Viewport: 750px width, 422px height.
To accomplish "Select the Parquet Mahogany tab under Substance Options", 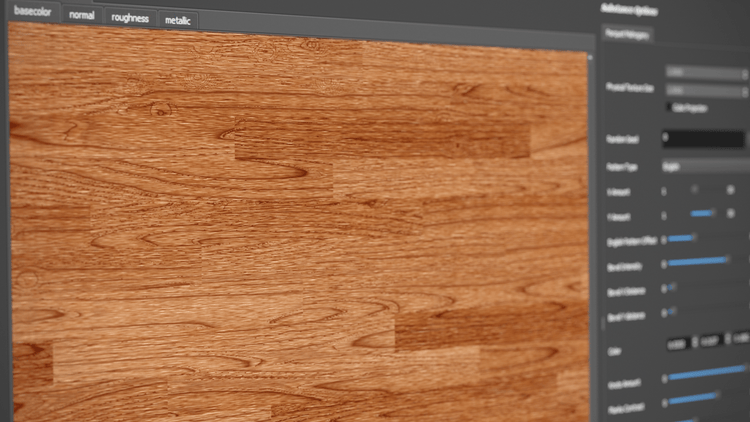I will click(x=627, y=34).
